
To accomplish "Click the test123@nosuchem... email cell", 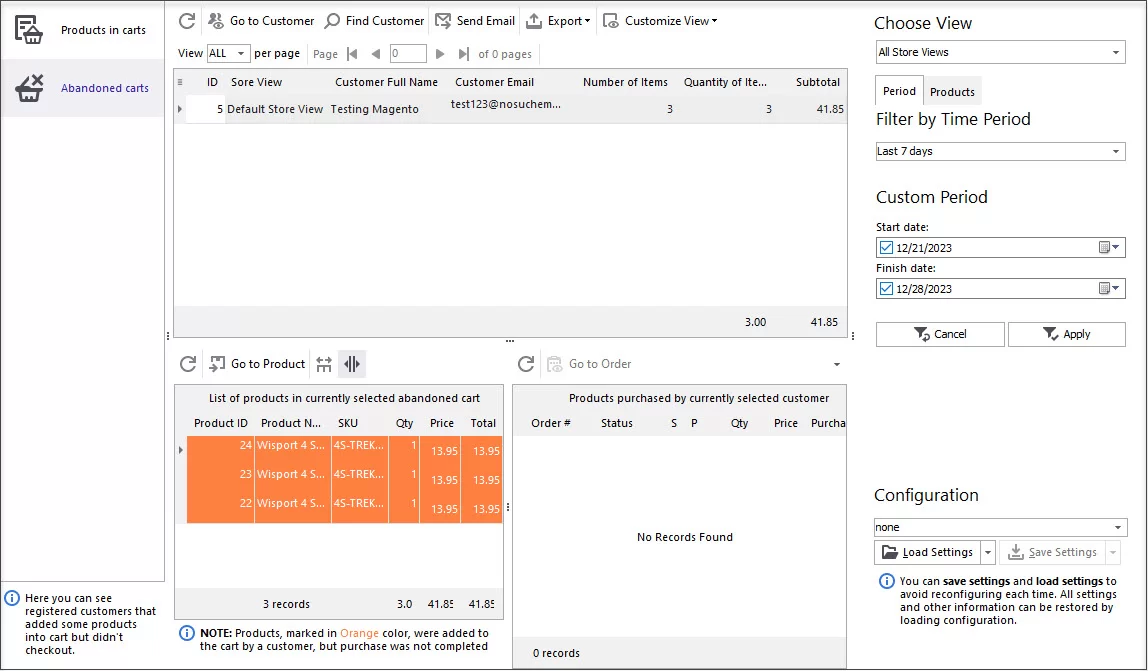I will (x=506, y=104).
